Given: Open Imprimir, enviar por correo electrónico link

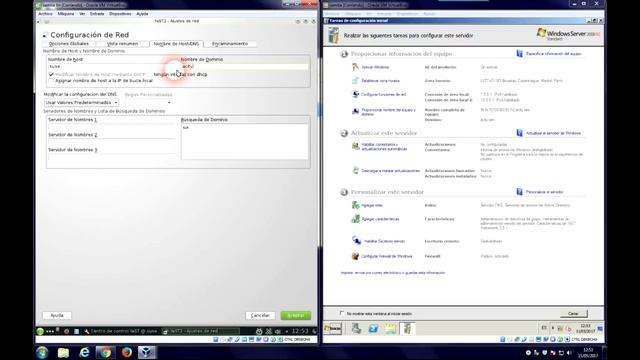Looking at the screenshot, I should 393,273.
